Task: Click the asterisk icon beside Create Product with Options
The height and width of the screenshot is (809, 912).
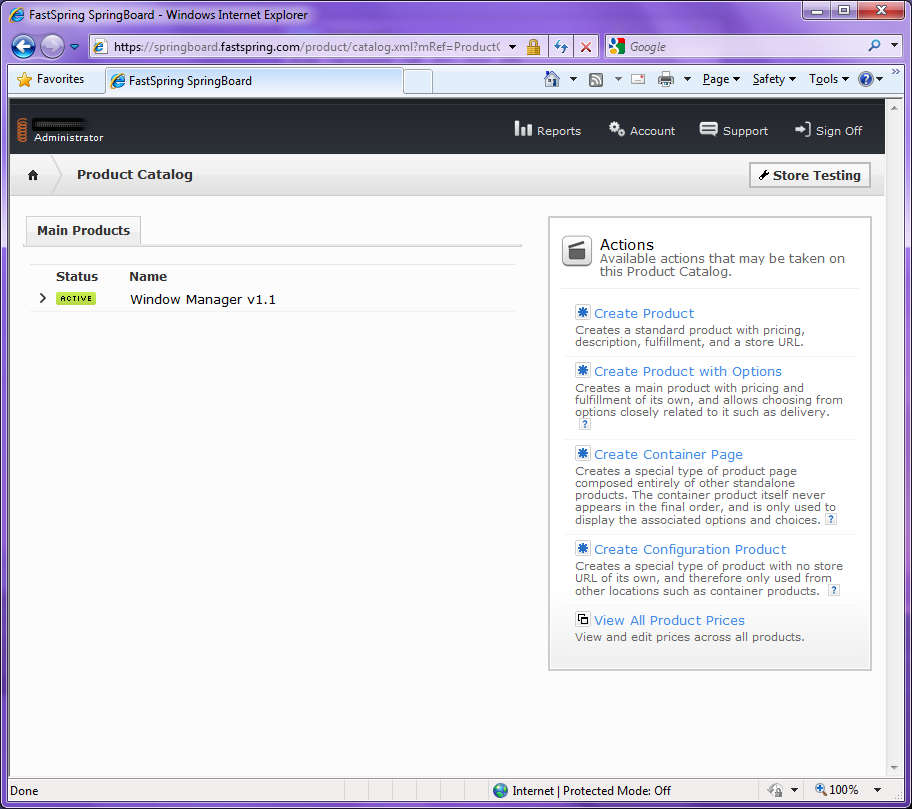Action: click(x=582, y=370)
